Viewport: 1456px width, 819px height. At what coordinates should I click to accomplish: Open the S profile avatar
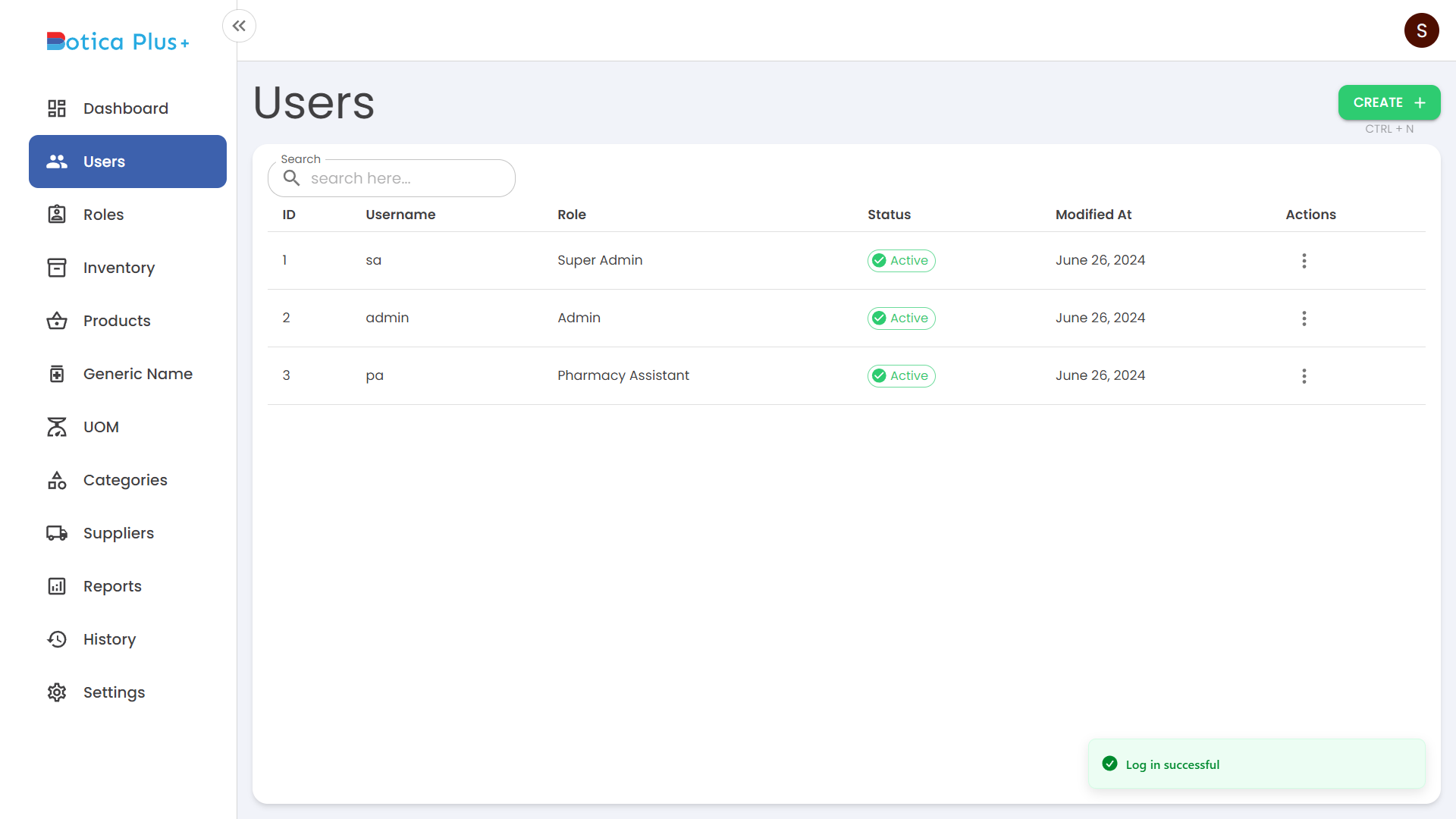(x=1421, y=30)
